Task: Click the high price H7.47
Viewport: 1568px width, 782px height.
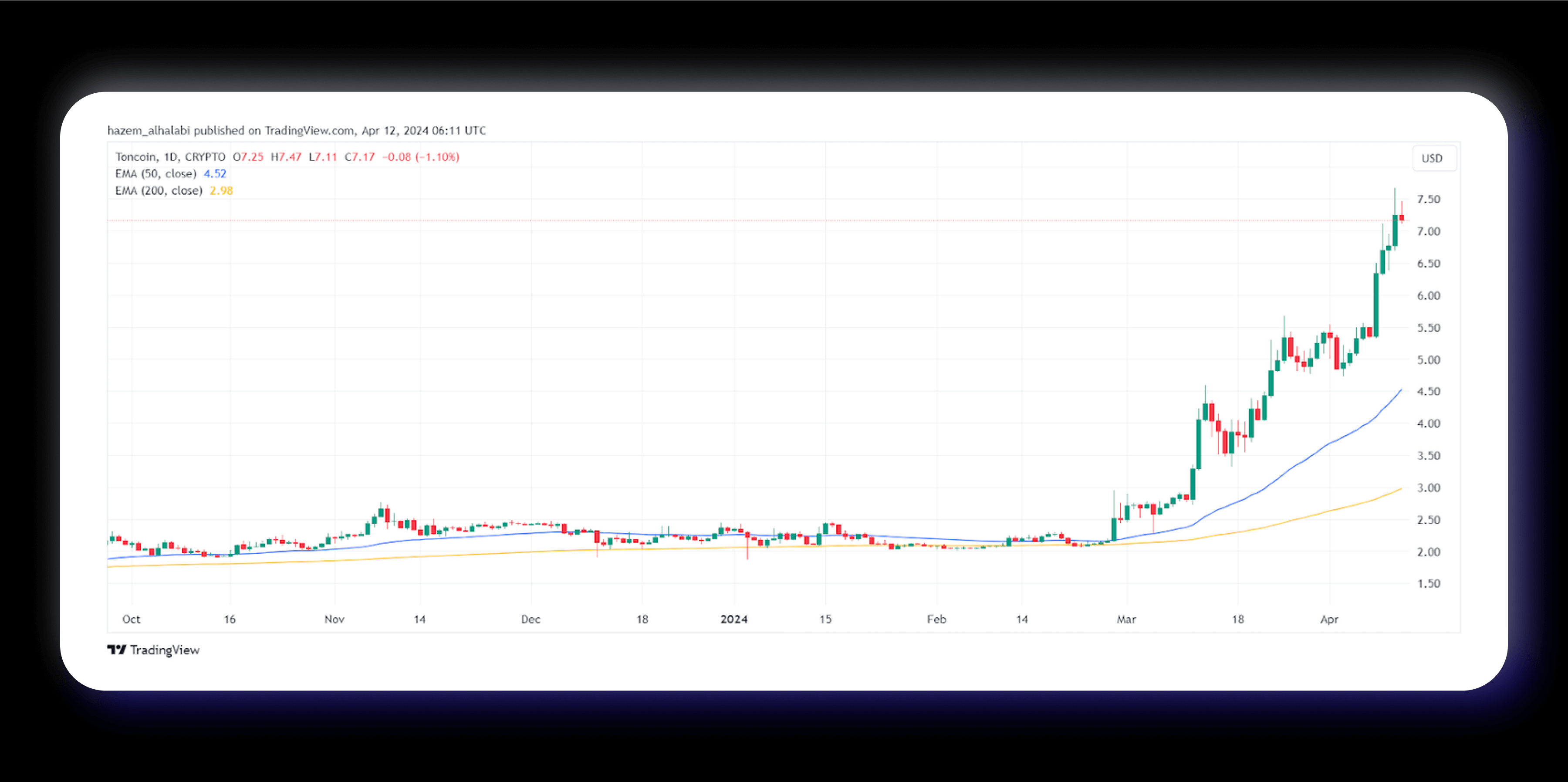Action: pyautogui.click(x=286, y=156)
